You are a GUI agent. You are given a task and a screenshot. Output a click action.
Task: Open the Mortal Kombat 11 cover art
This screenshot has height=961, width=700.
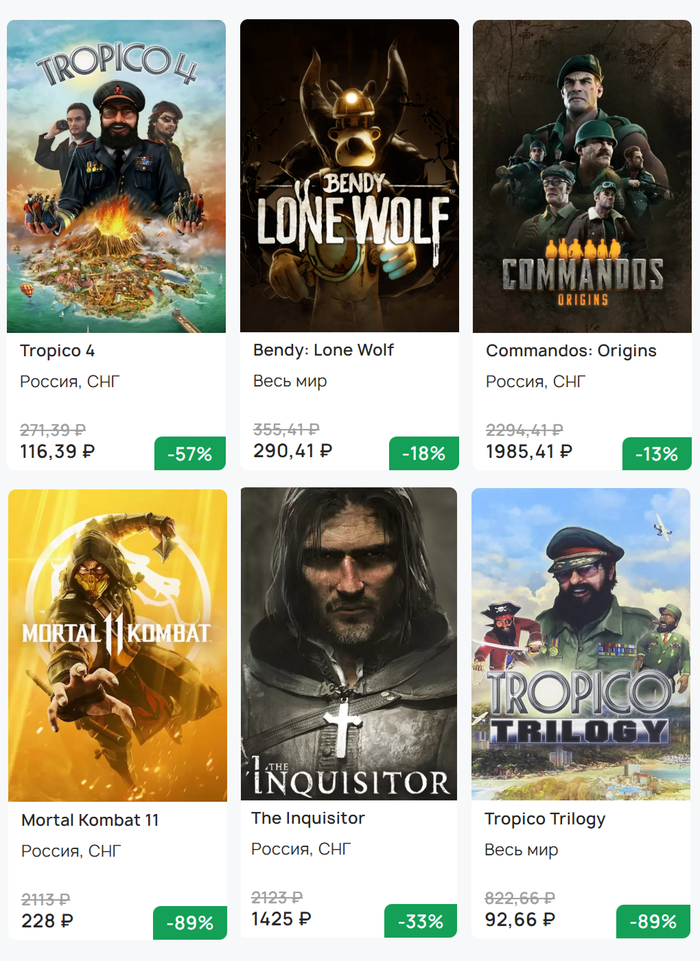tap(117, 644)
